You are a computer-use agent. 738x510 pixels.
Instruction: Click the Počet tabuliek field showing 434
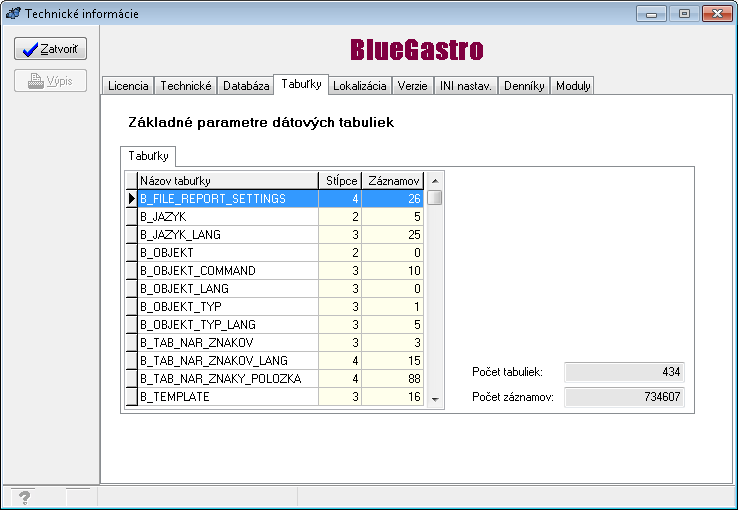(x=624, y=372)
